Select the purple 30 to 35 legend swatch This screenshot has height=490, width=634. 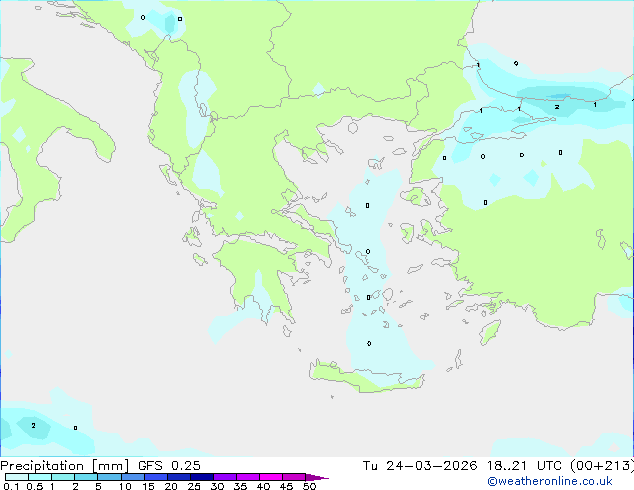[x=225, y=477]
